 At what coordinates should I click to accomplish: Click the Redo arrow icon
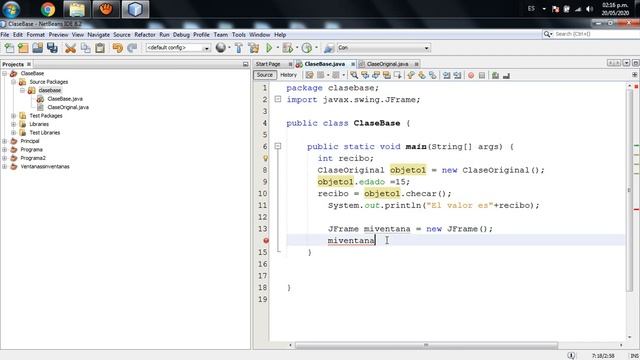pyautogui.click(x=132, y=48)
